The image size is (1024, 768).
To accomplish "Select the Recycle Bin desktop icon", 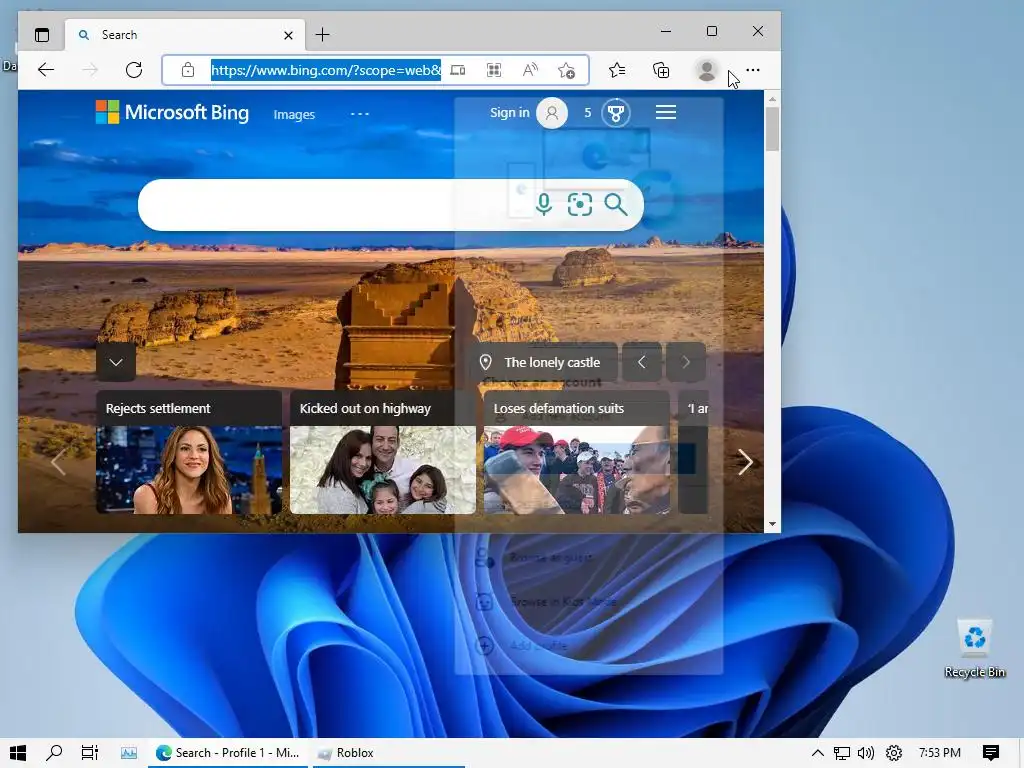I will (974, 649).
